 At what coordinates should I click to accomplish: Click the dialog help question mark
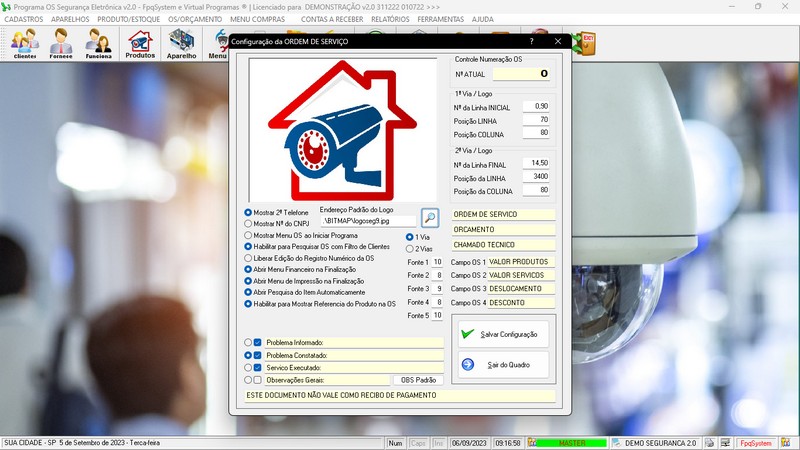tap(531, 41)
